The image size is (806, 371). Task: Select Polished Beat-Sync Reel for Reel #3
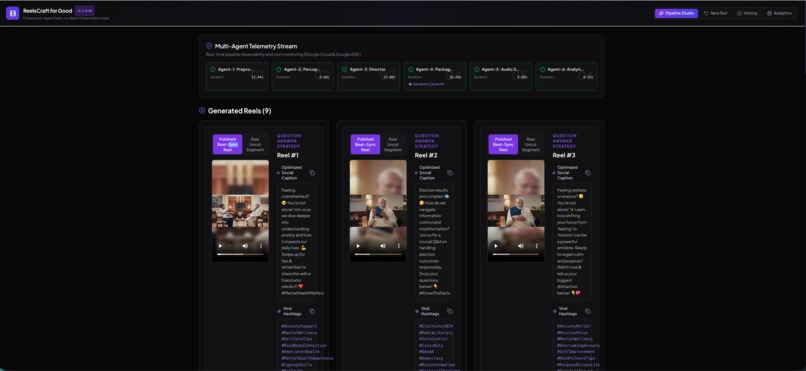(x=503, y=144)
